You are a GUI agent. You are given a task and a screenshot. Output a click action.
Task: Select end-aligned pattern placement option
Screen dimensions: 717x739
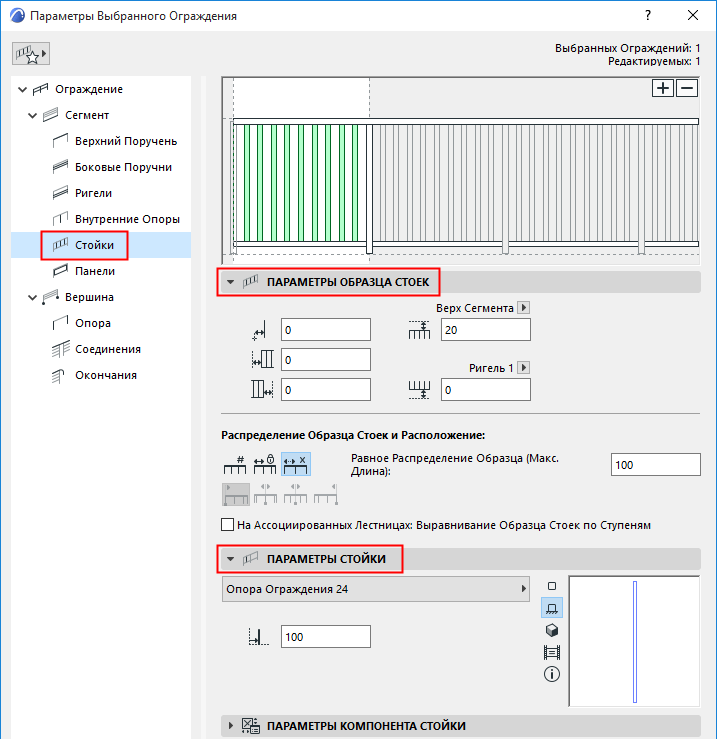pyautogui.click(x=326, y=494)
